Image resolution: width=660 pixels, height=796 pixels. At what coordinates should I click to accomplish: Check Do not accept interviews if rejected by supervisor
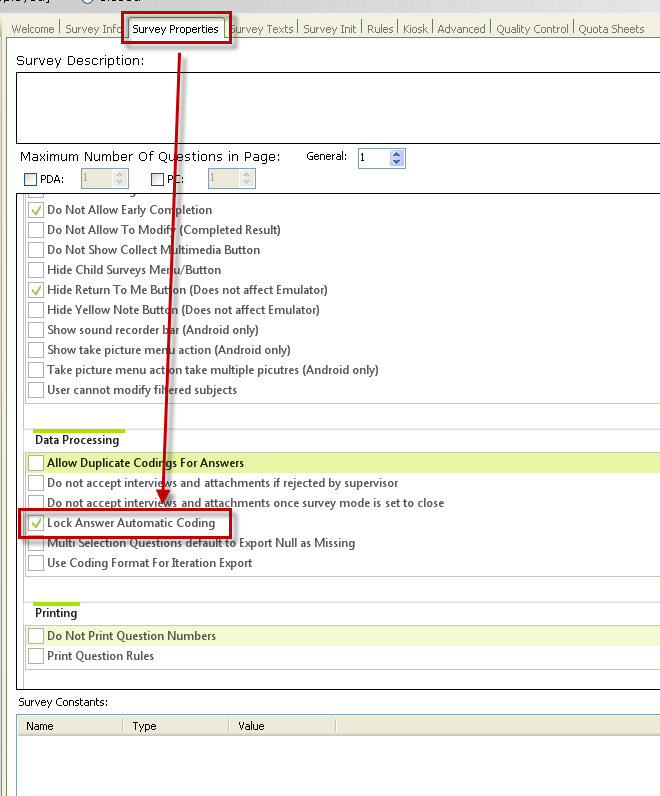(x=36, y=483)
